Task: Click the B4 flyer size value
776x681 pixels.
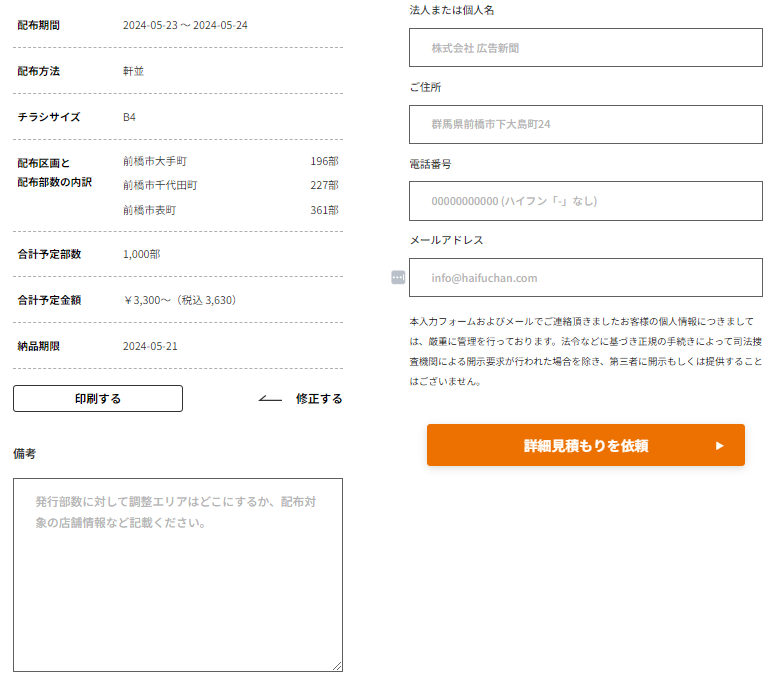Action: click(129, 117)
